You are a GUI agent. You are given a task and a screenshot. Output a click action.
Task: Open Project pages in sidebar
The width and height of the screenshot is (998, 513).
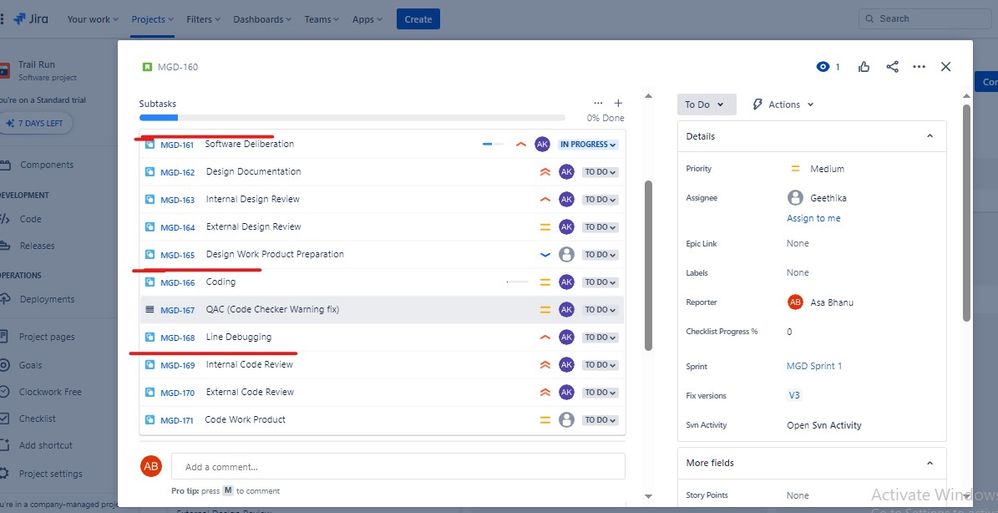(x=46, y=337)
